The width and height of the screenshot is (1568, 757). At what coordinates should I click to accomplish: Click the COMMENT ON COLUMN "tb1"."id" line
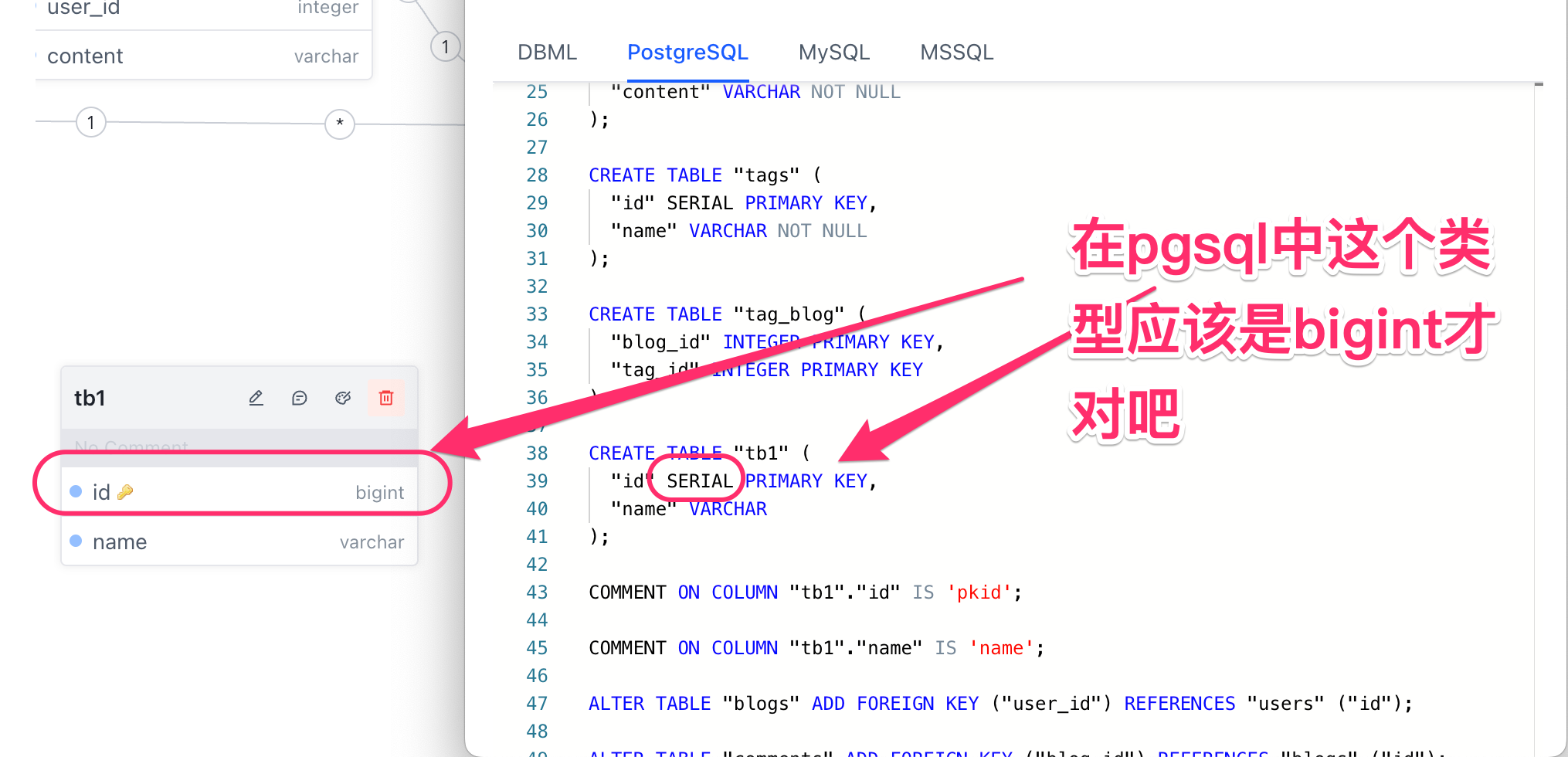[806, 592]
